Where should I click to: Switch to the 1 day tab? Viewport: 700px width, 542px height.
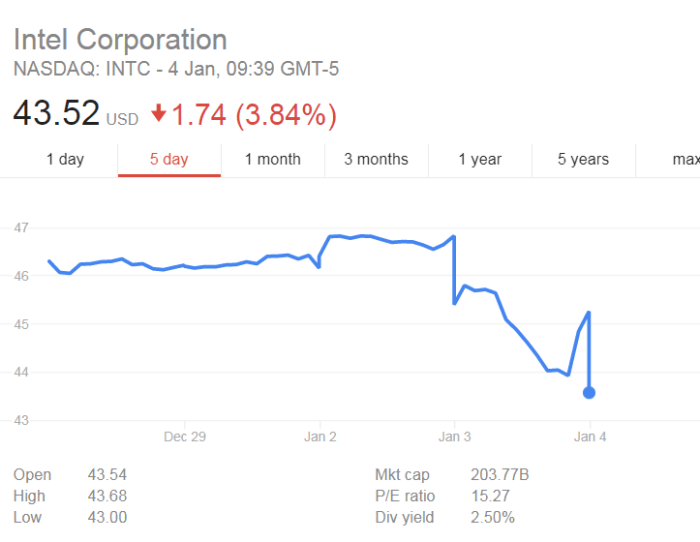click(65, 159)
